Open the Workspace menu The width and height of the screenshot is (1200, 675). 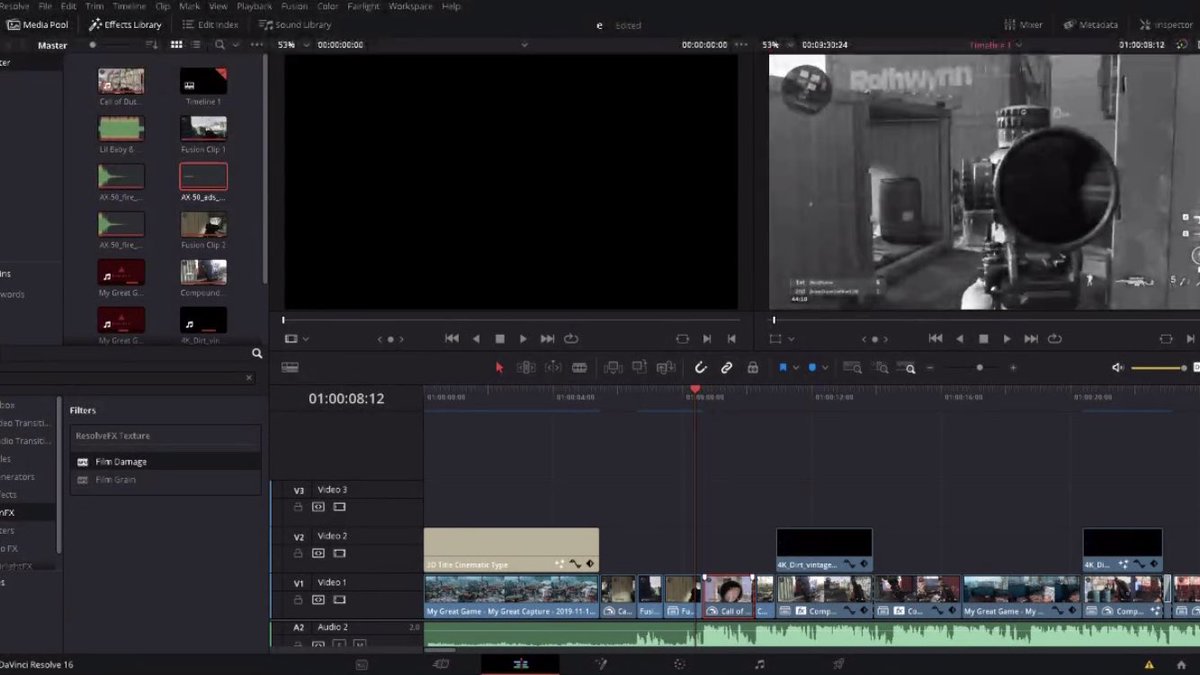coord(411,6)
